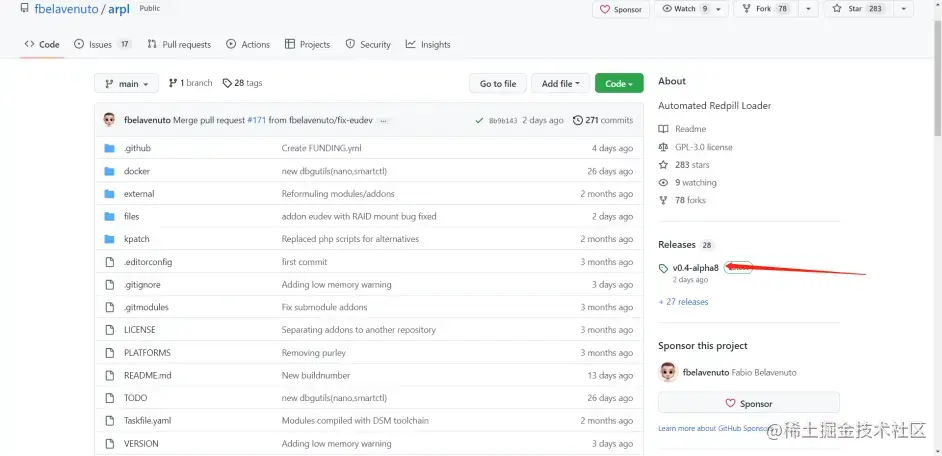Show + 27 releases
This screenshot has height=456, width=942.
(684, 302)
